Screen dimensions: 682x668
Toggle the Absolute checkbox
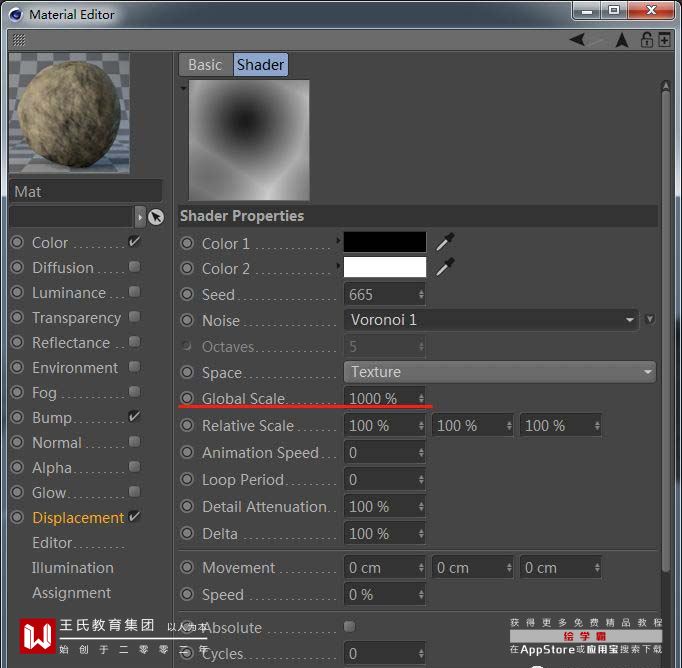(x=349, y=626)
